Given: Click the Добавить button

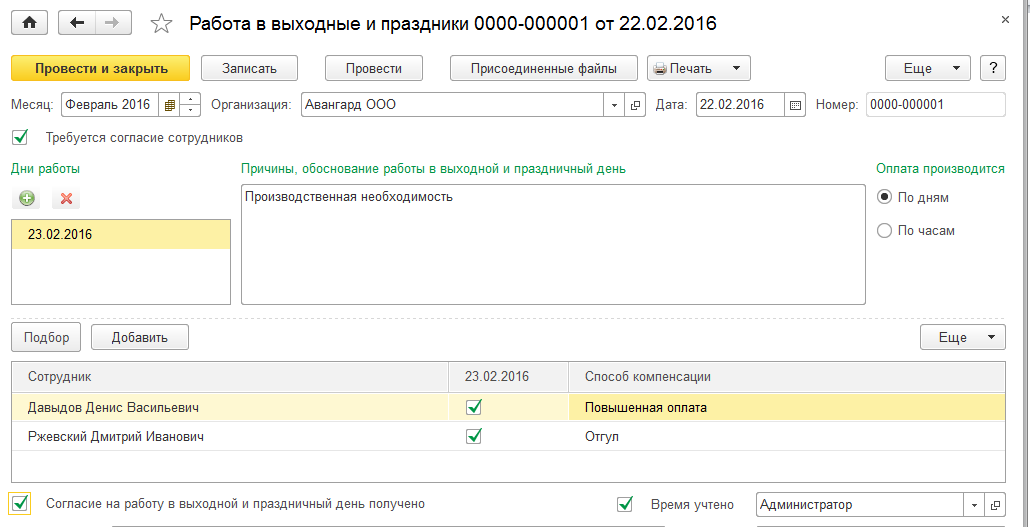Looking at the screenshot, I should tap(140, 337).
